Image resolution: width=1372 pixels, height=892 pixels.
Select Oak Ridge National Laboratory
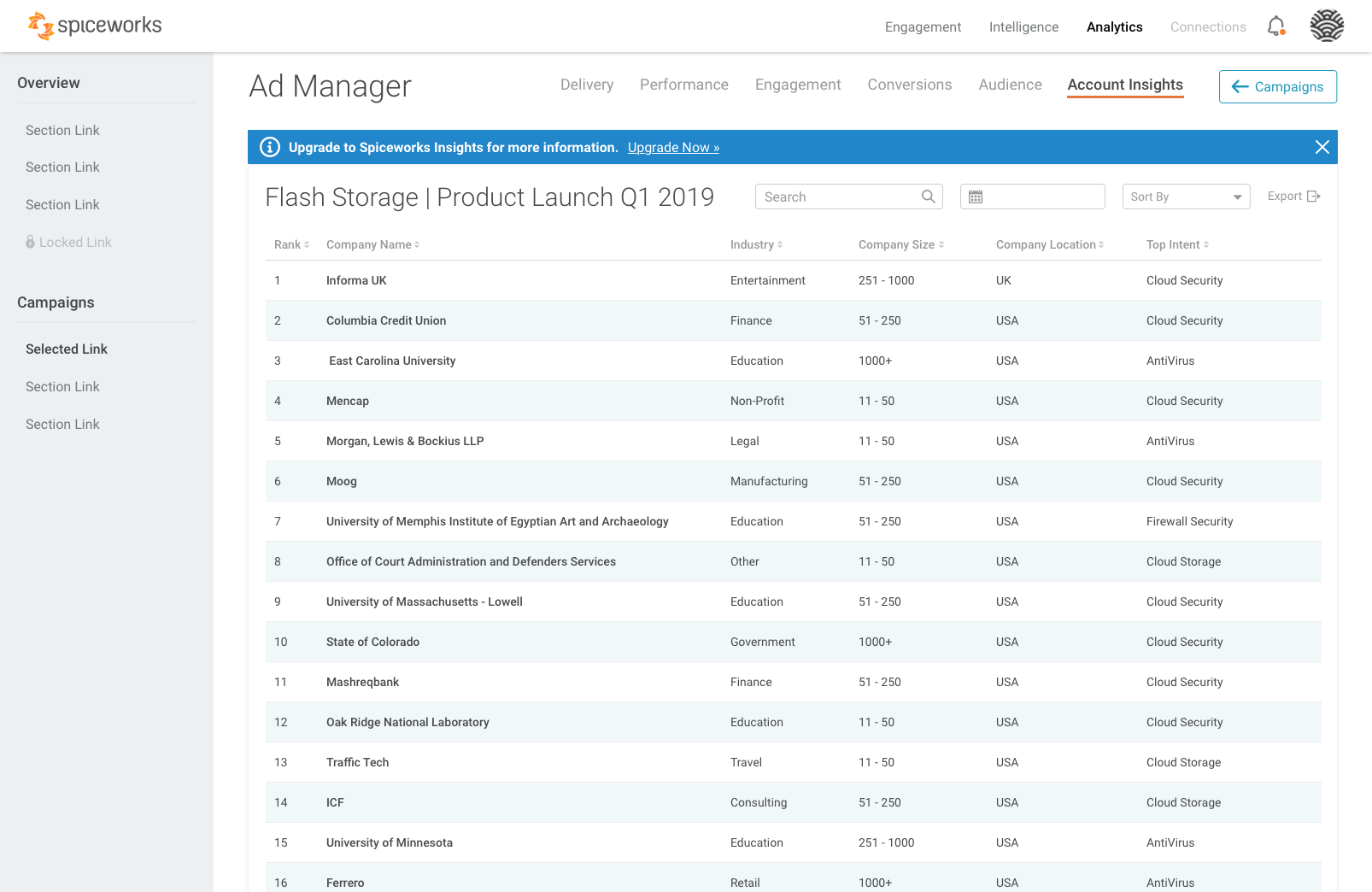point(407,722)
